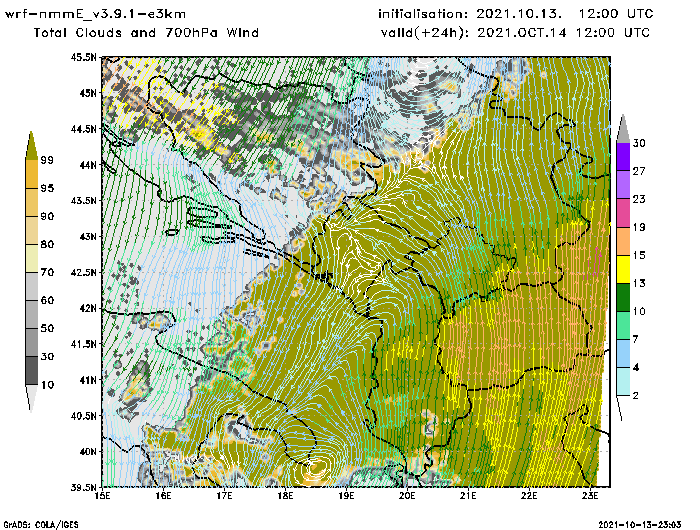Click the 'initialisation: 2021.10.13. 12:00 UTC' text
700x530 pixels.
tap(516, 14)
